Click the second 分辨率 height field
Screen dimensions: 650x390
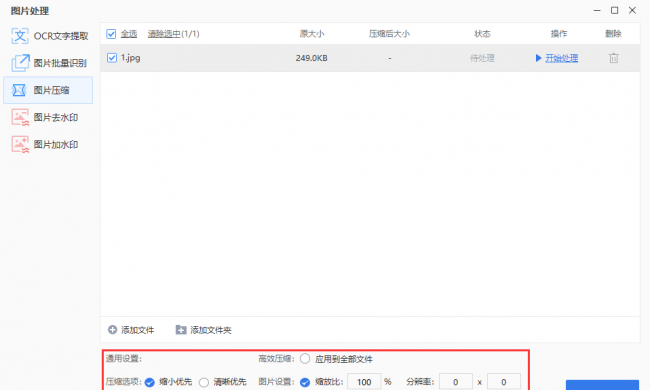[x=504, y=382]
